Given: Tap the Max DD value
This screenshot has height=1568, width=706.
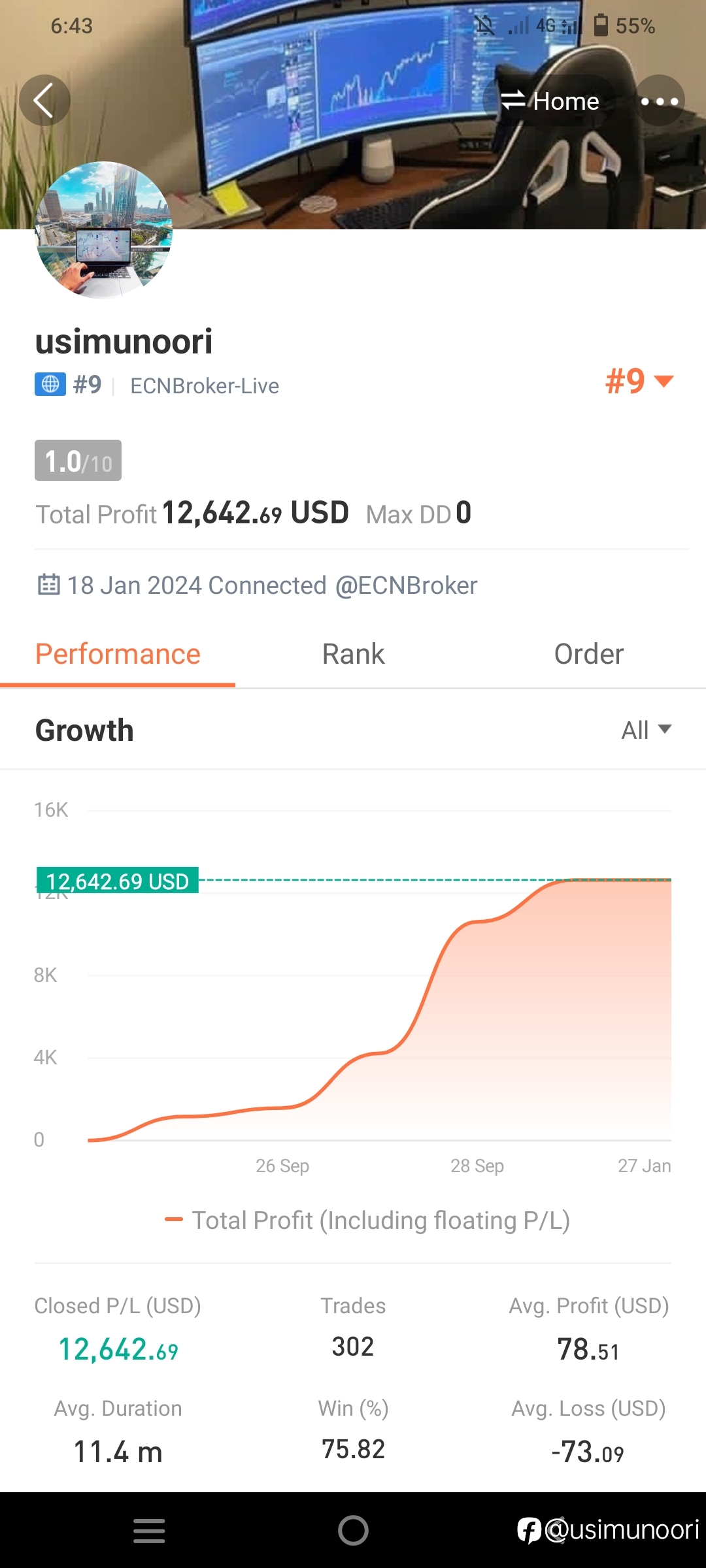Looking at the screenshot, I should (x=463, y=514).
